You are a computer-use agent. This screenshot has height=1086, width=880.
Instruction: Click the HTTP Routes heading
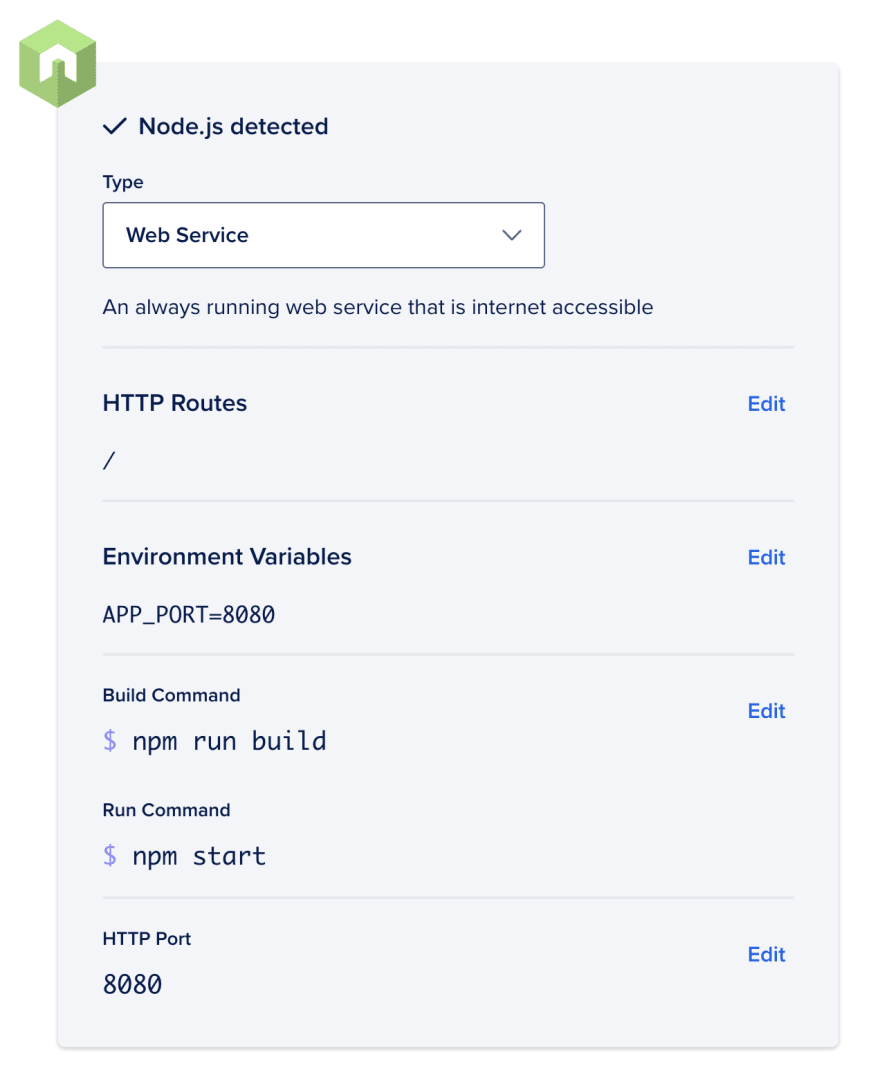pyautogui.click(x=174, y=403)
